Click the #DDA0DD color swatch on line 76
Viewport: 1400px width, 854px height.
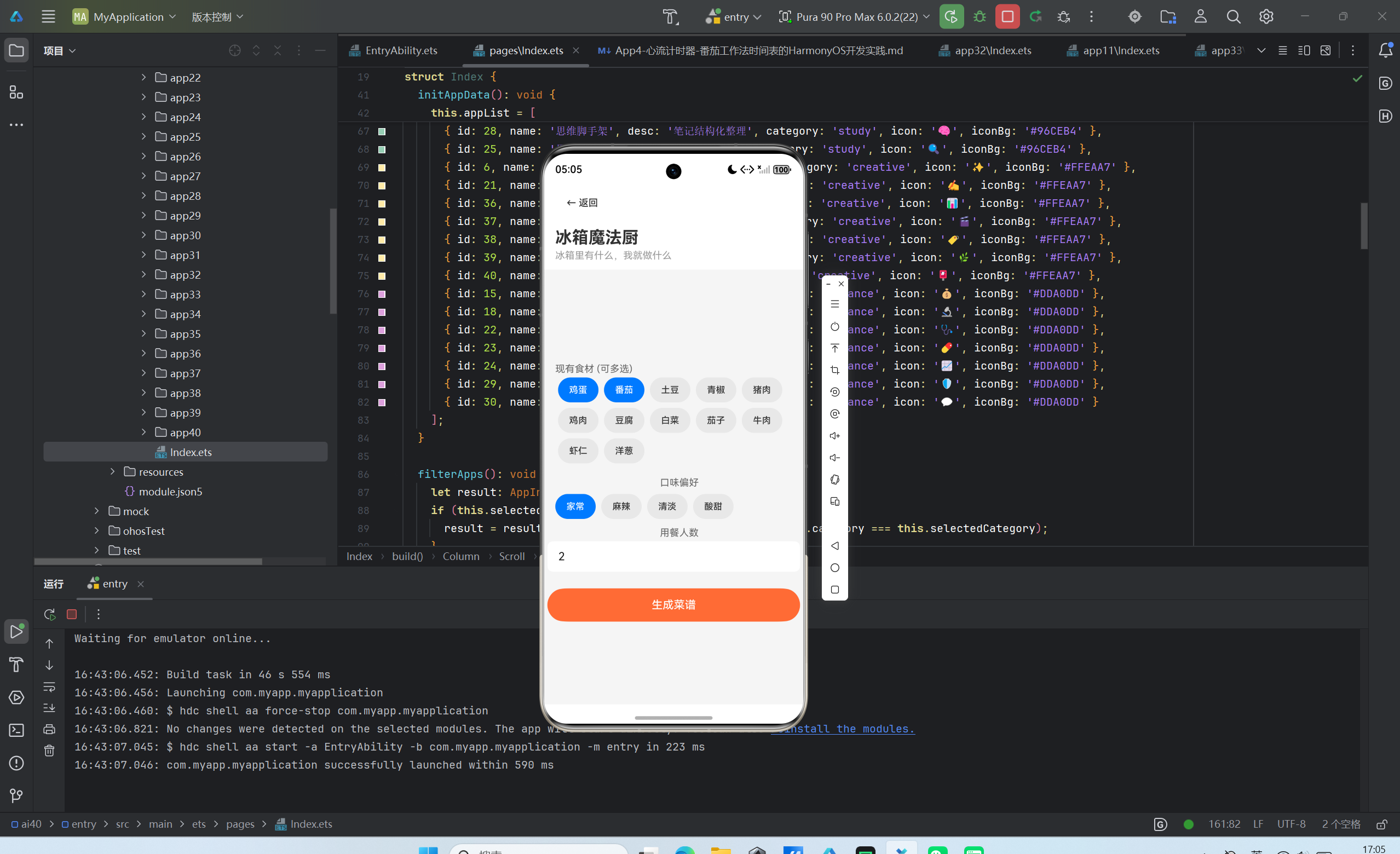[x=382, y=295]
